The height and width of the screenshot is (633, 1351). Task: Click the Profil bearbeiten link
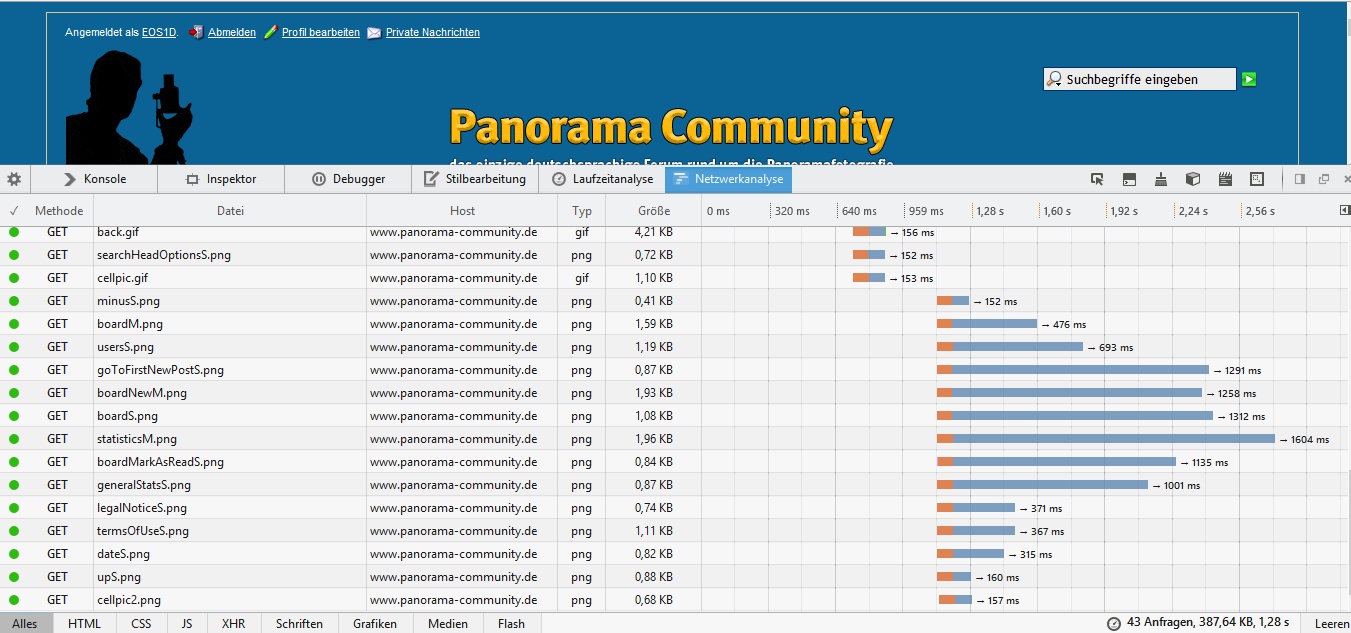point(320,32)
